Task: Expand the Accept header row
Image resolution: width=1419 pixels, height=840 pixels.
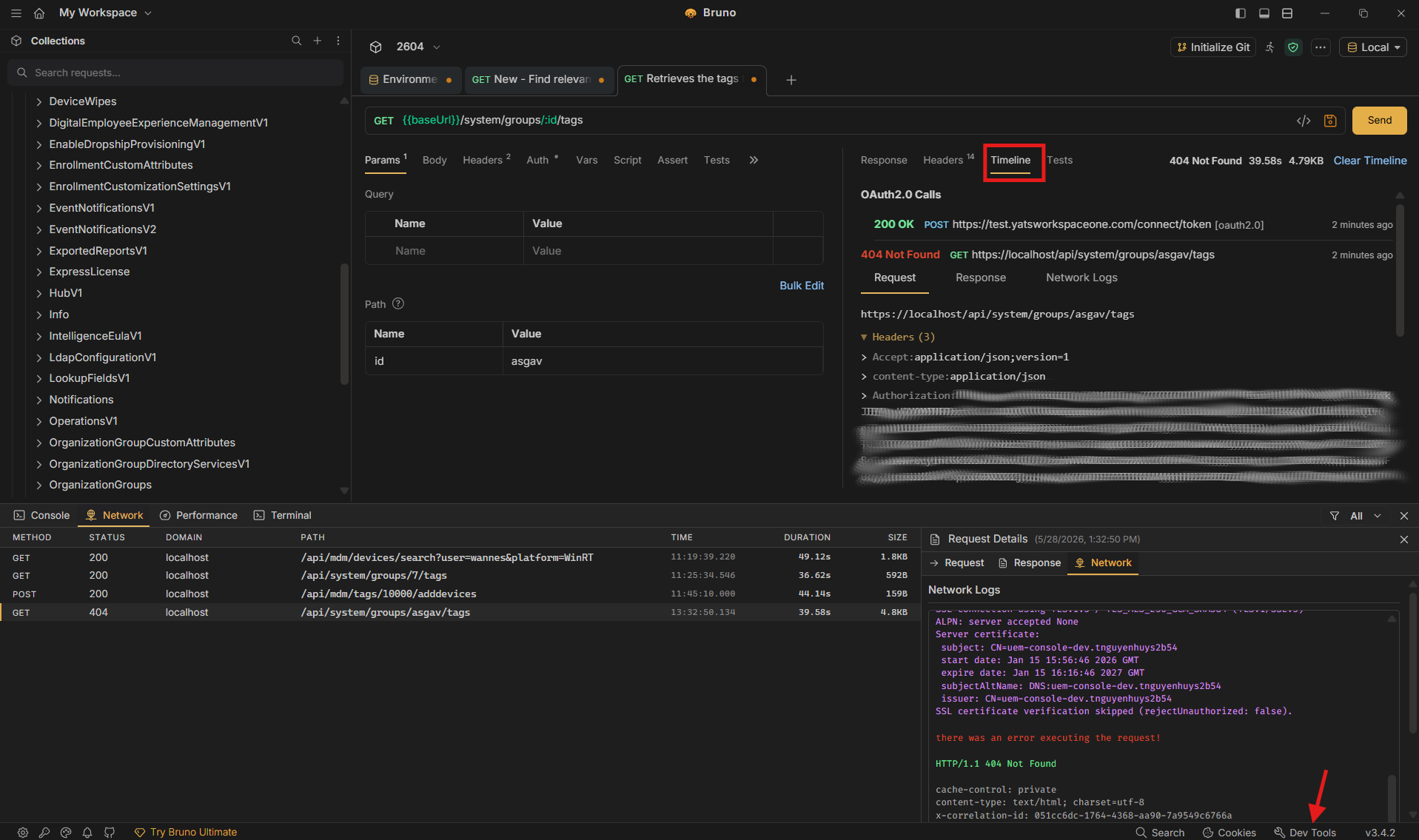Action: point(864,357)
